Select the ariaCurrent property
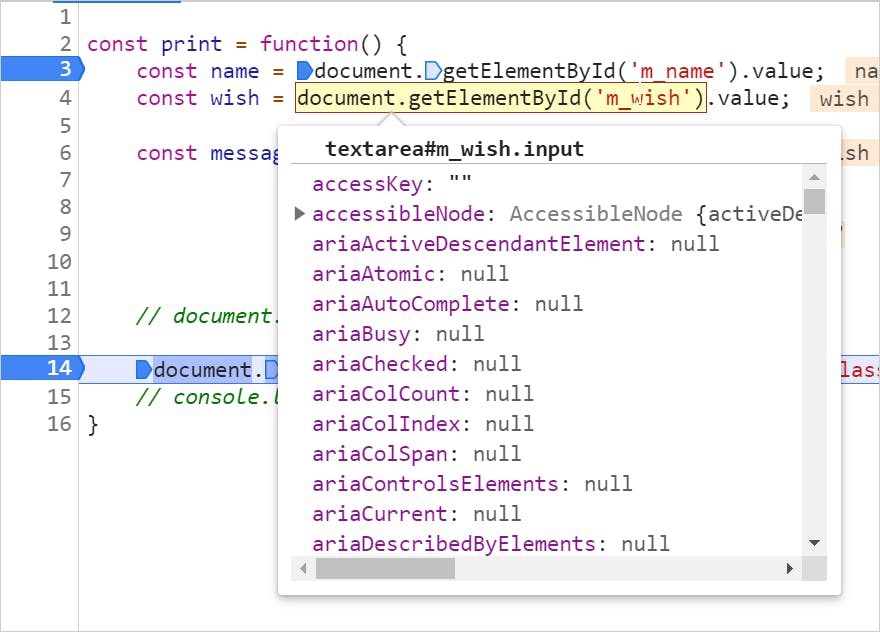The image size is (880, 632). click(416, 514)
